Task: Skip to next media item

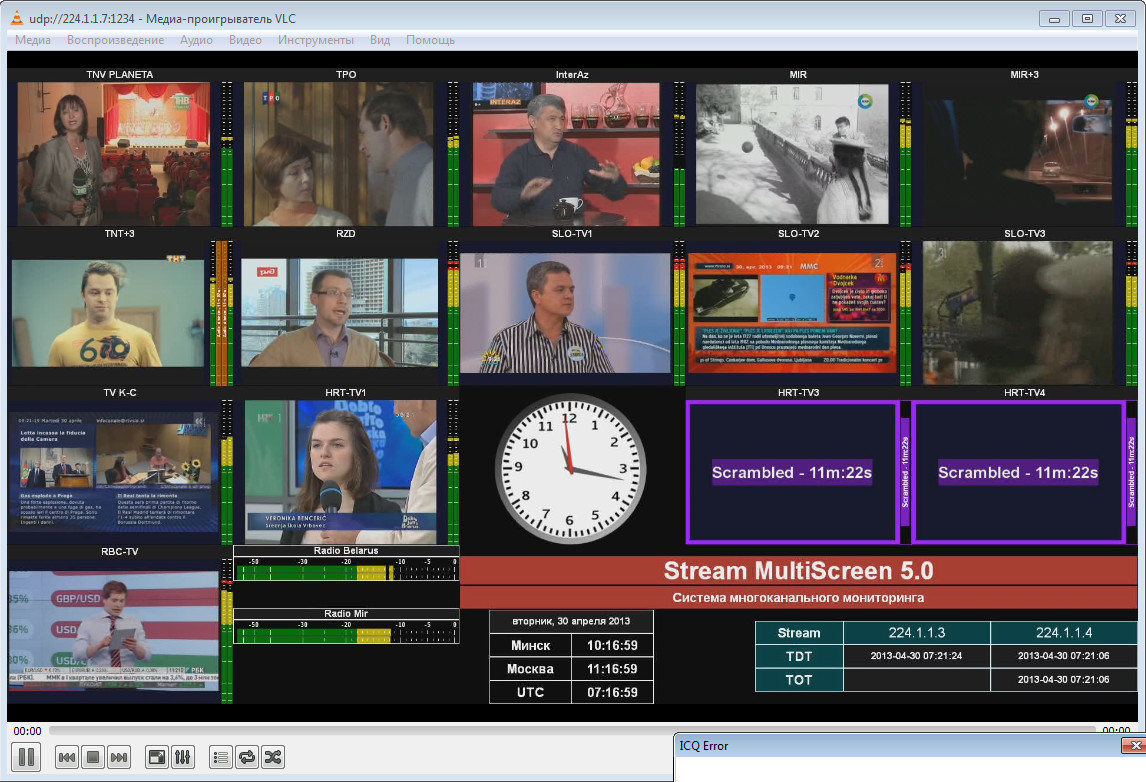Action: tap(118, 758)
